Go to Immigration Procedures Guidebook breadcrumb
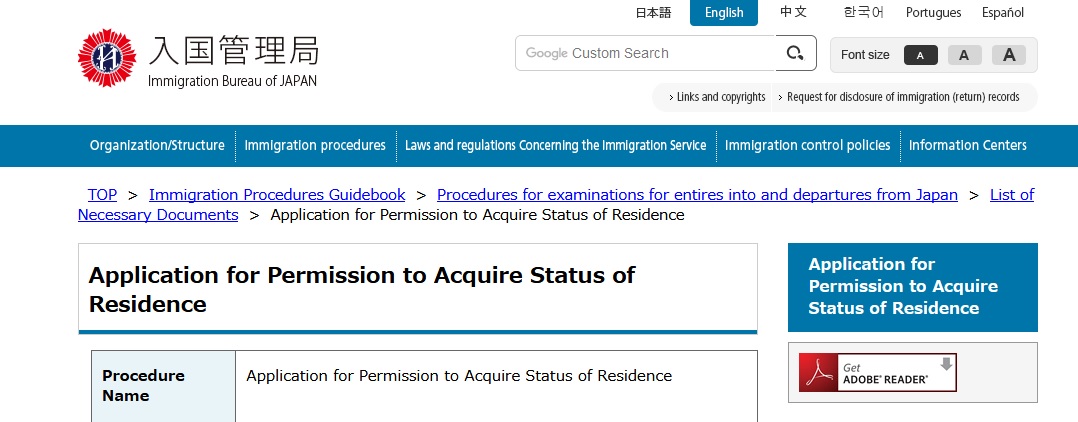 pos(277,195)
